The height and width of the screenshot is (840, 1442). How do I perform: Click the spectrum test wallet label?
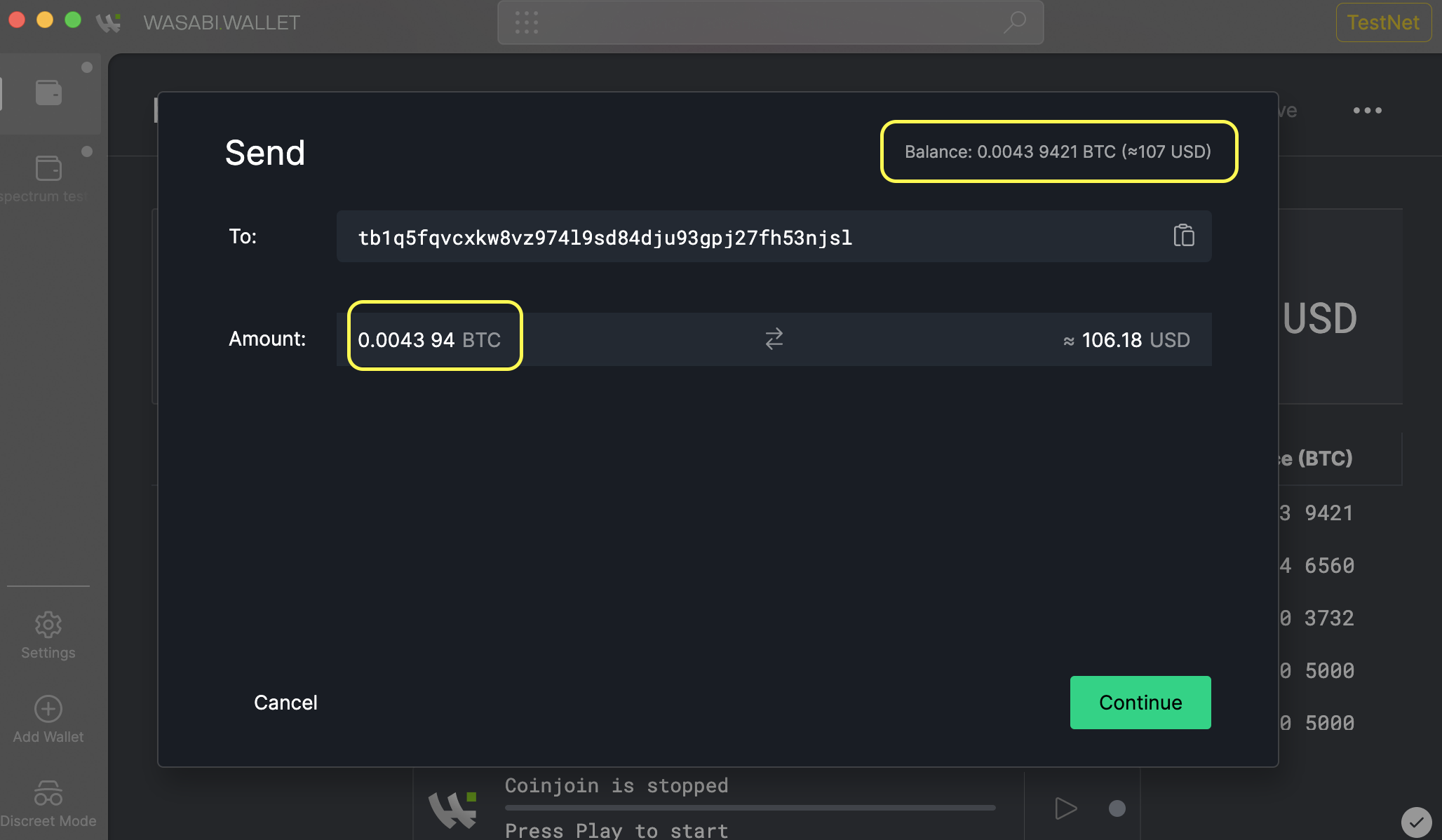(43, 196)
